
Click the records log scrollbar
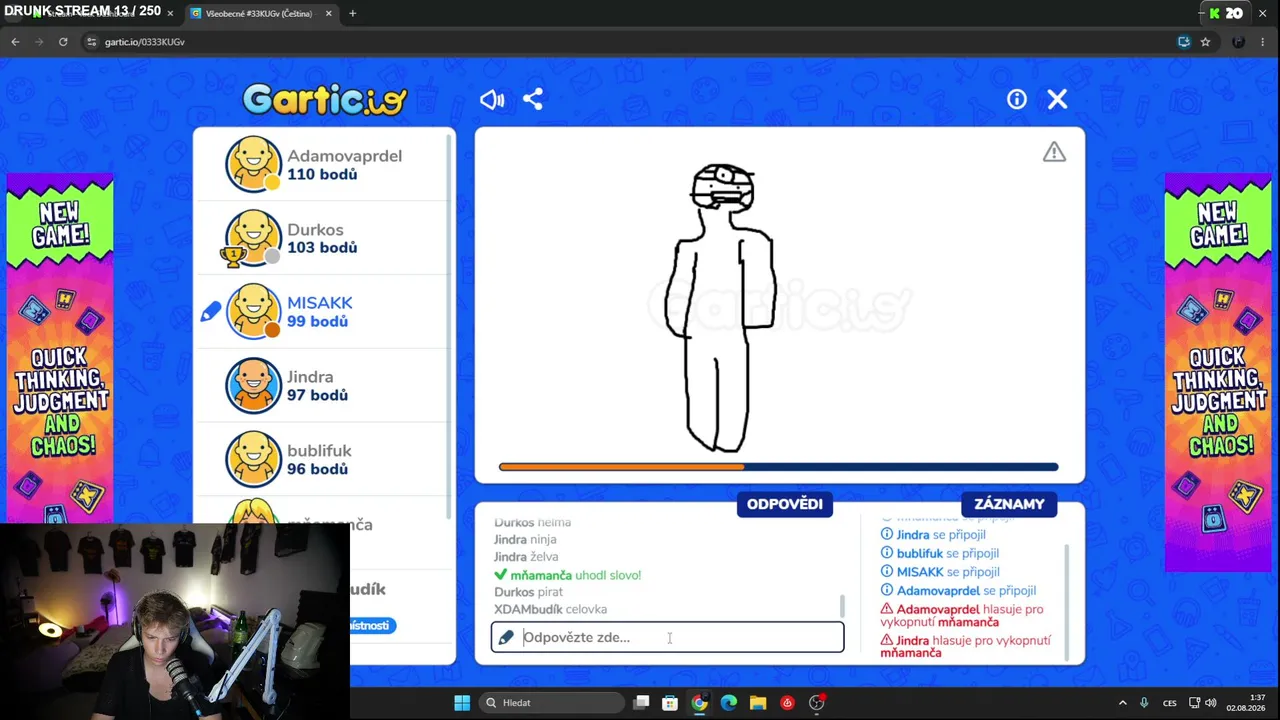tap(1067, 602)
